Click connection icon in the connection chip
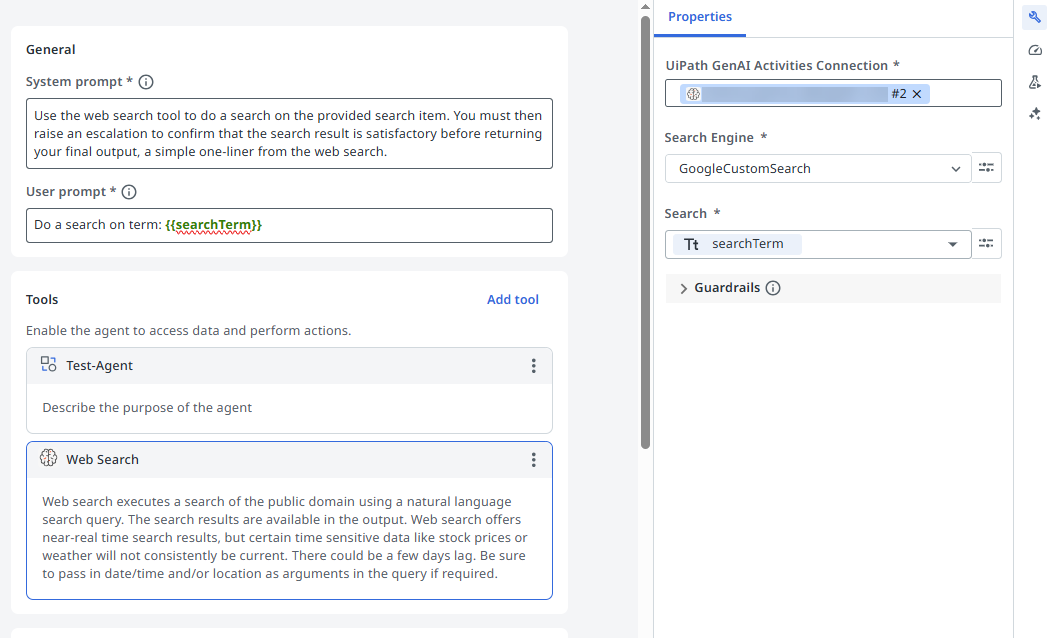 click(693, 94)
